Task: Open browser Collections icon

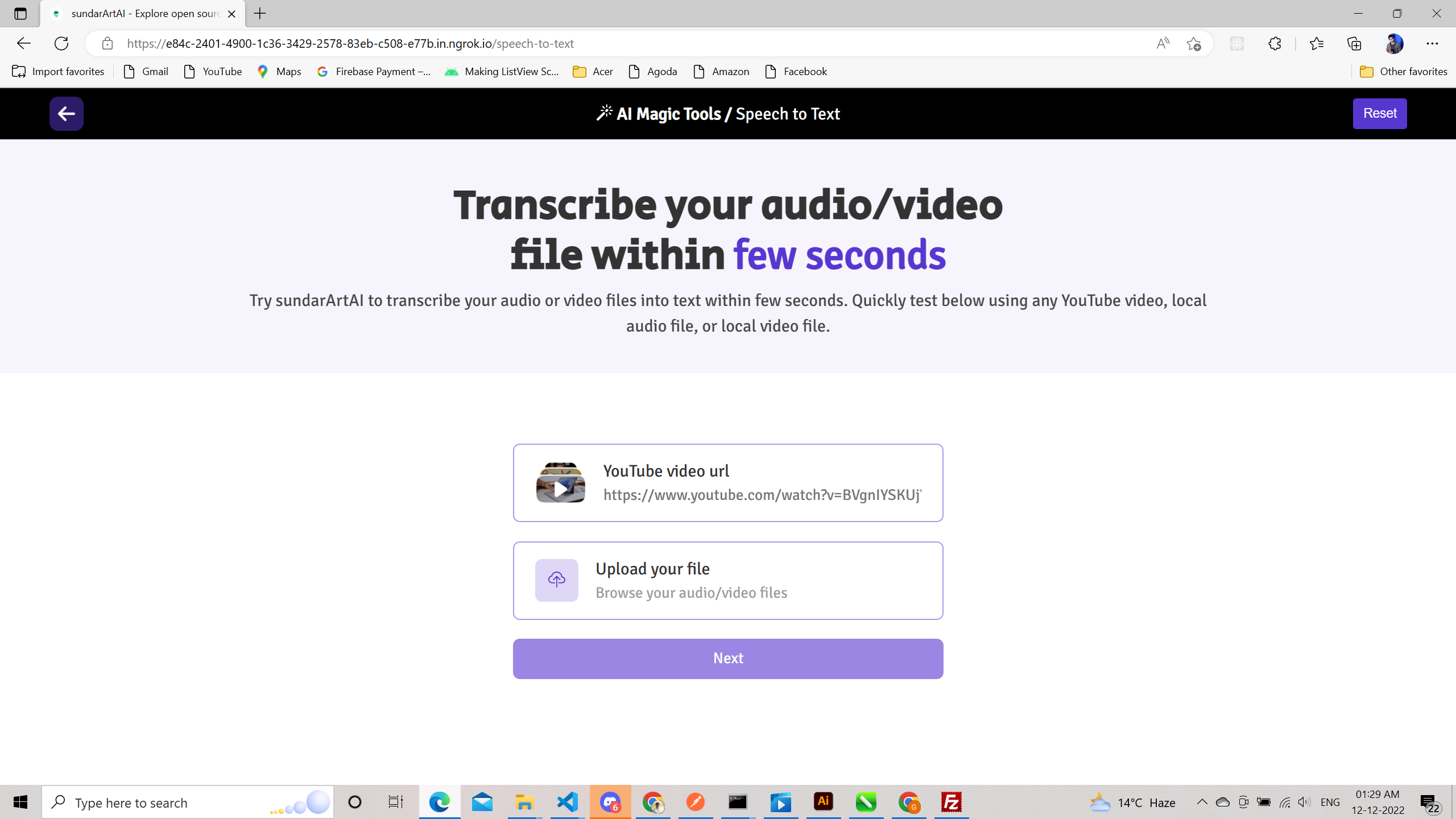Action: coord(1354,43)
